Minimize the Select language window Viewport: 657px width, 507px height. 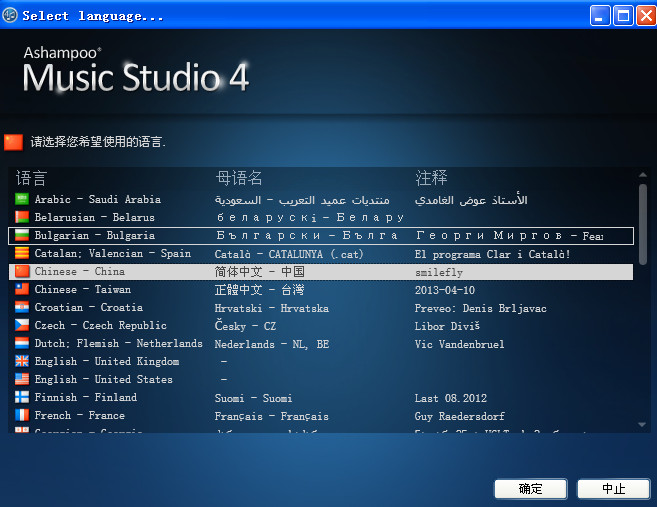coord(600,16)
